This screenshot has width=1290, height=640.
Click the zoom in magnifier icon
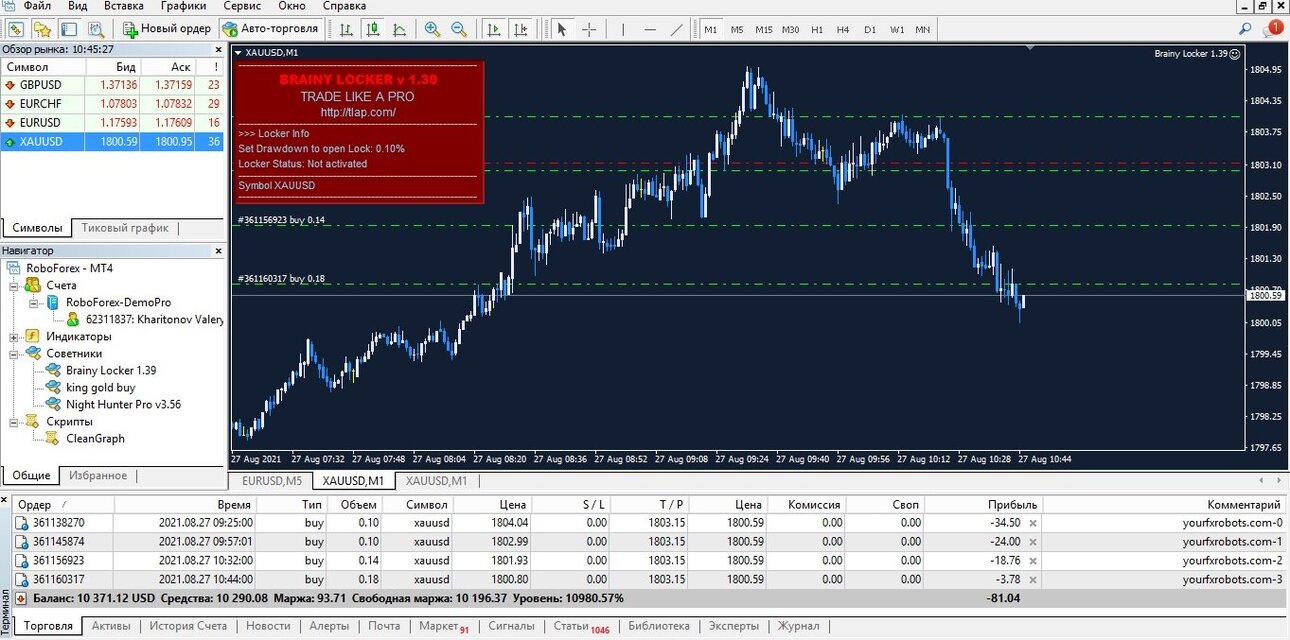tap(432, 29)
